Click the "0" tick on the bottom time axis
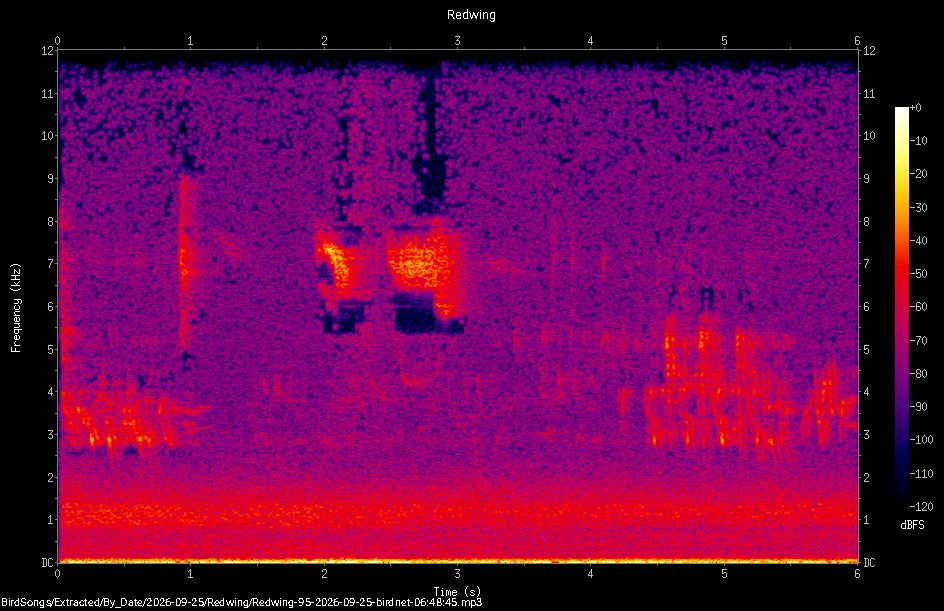 coord(57,574)
